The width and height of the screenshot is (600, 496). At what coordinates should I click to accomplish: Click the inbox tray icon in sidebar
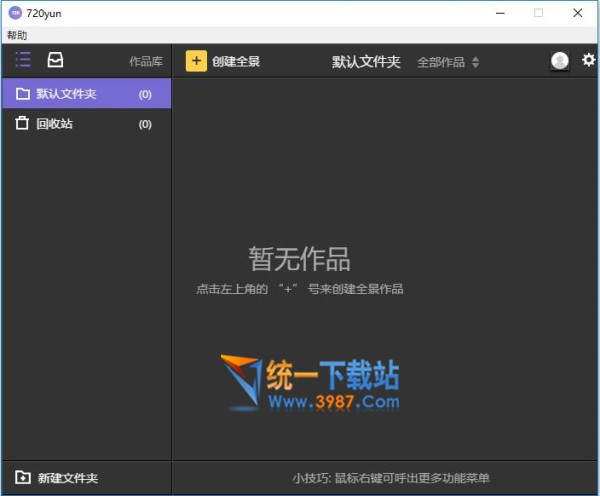click(55, 60)
